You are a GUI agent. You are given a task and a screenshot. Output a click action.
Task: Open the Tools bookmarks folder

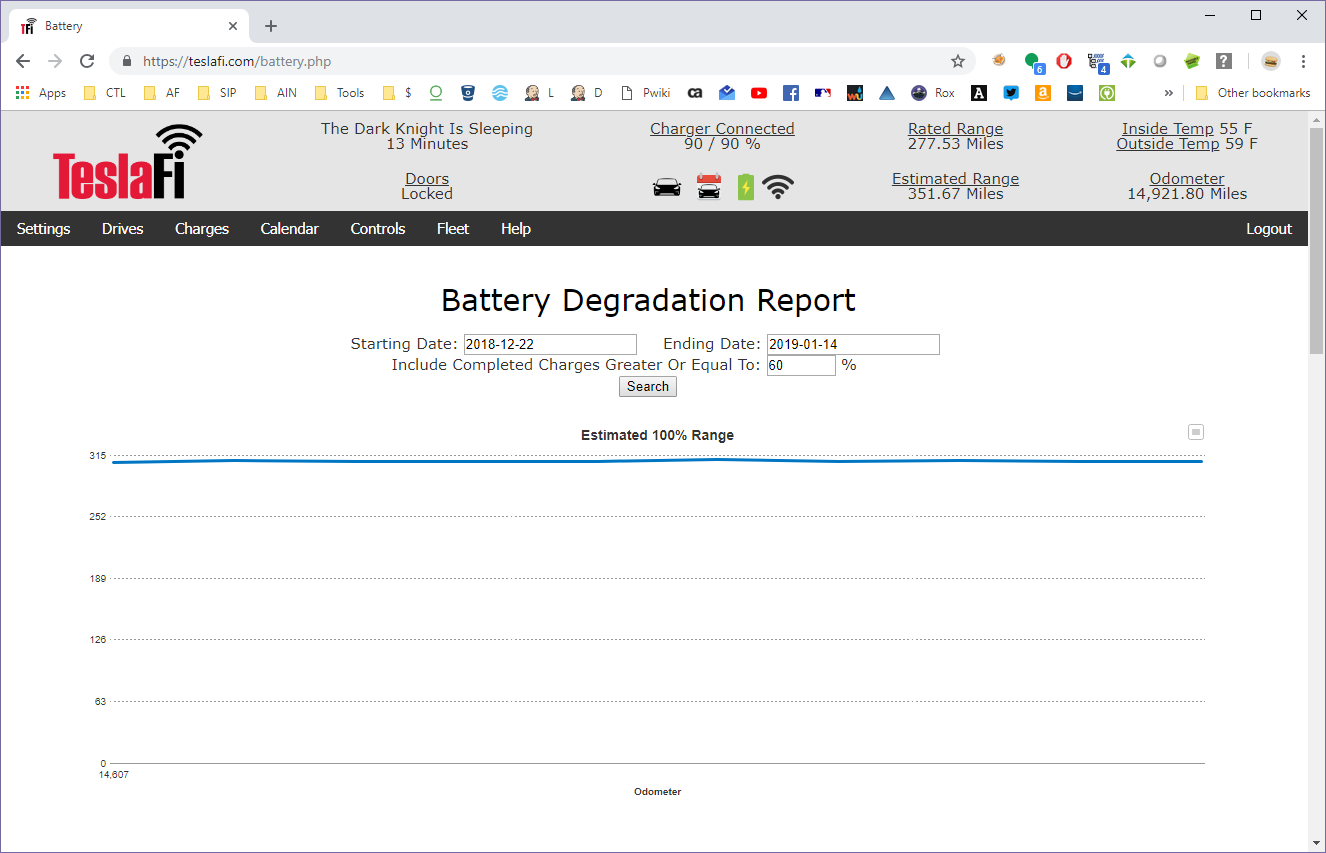pyautogui.click(x=340, y=93)
